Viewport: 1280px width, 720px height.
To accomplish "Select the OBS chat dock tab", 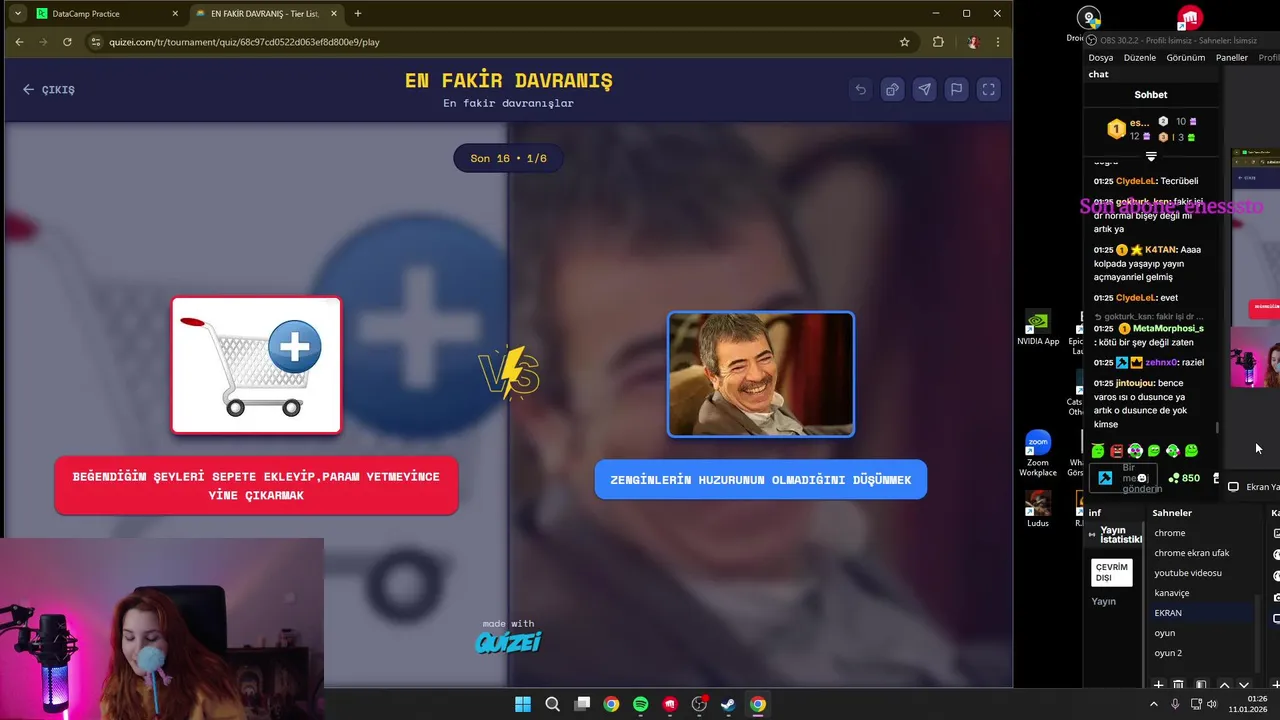I will pyautogui.click(x=1098, y=74).
